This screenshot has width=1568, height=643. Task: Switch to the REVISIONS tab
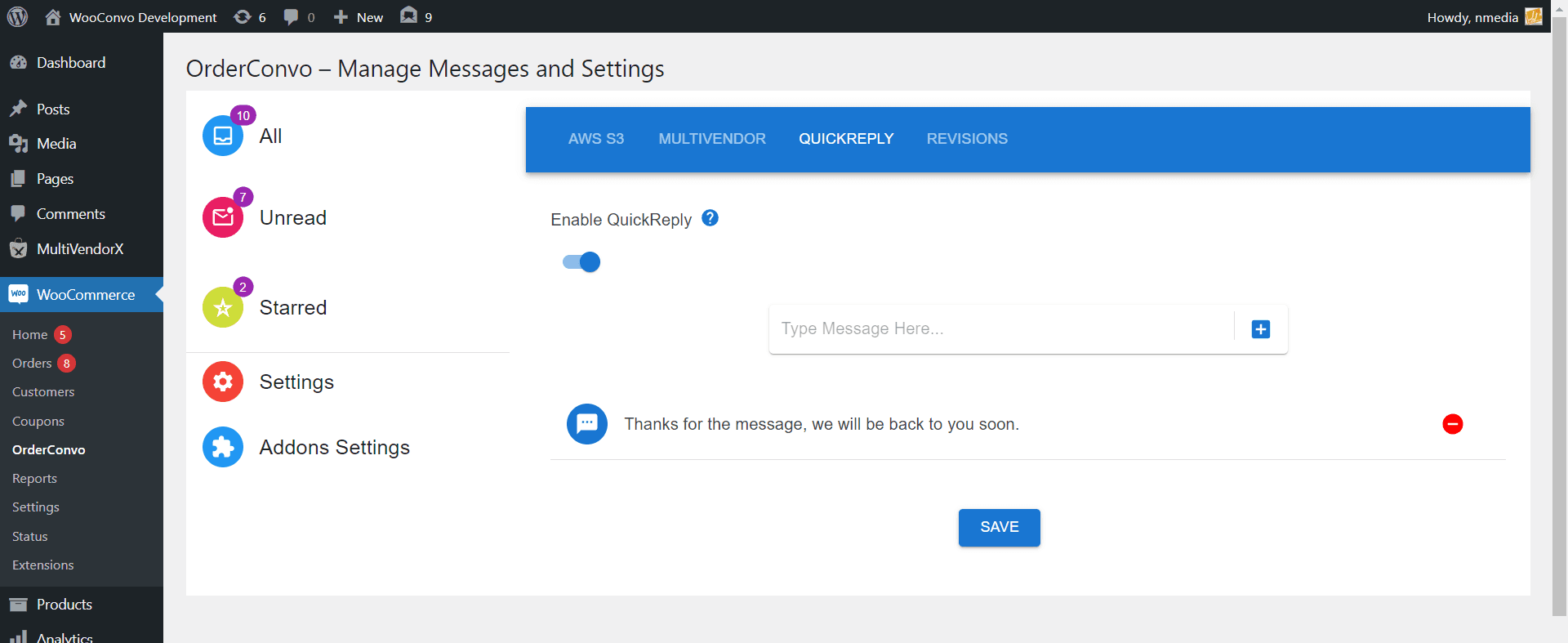click(x=967, y=139)
